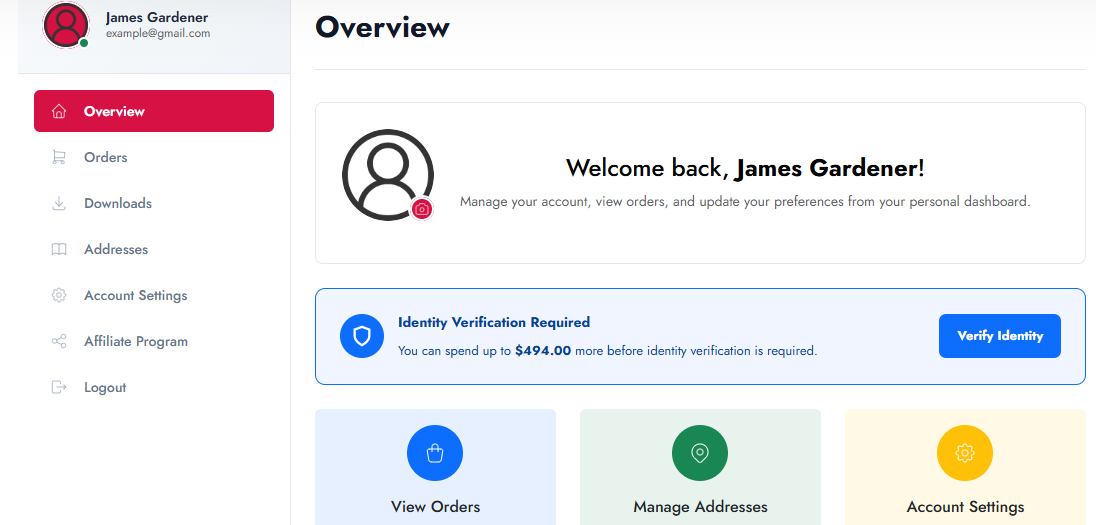Image resolution: width=1096 pixels, height=525 pixels.
Task: Click James Gardener's sidebar profile picture
Action: 66,24
